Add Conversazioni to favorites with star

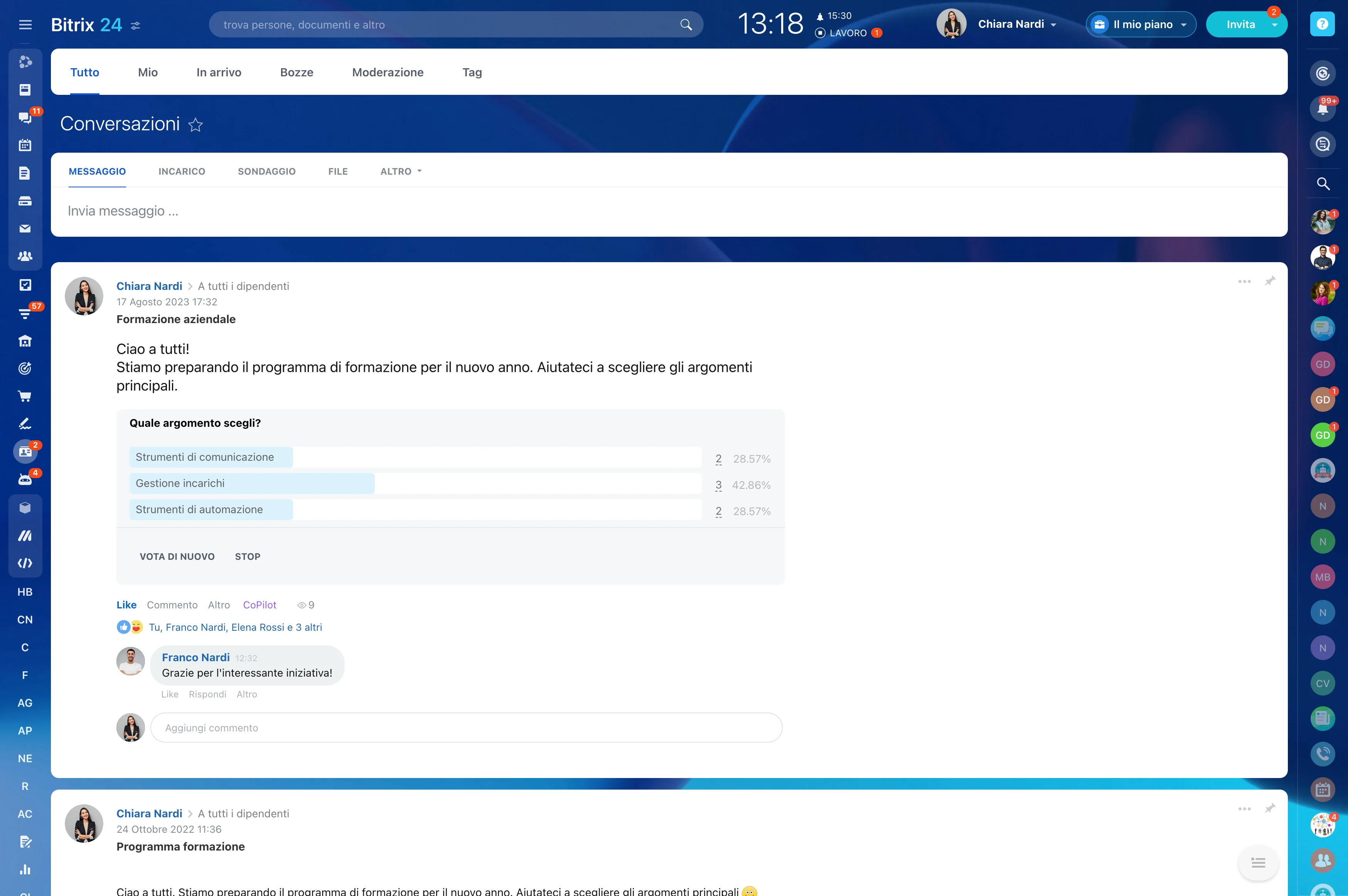[x=195, y=125]
